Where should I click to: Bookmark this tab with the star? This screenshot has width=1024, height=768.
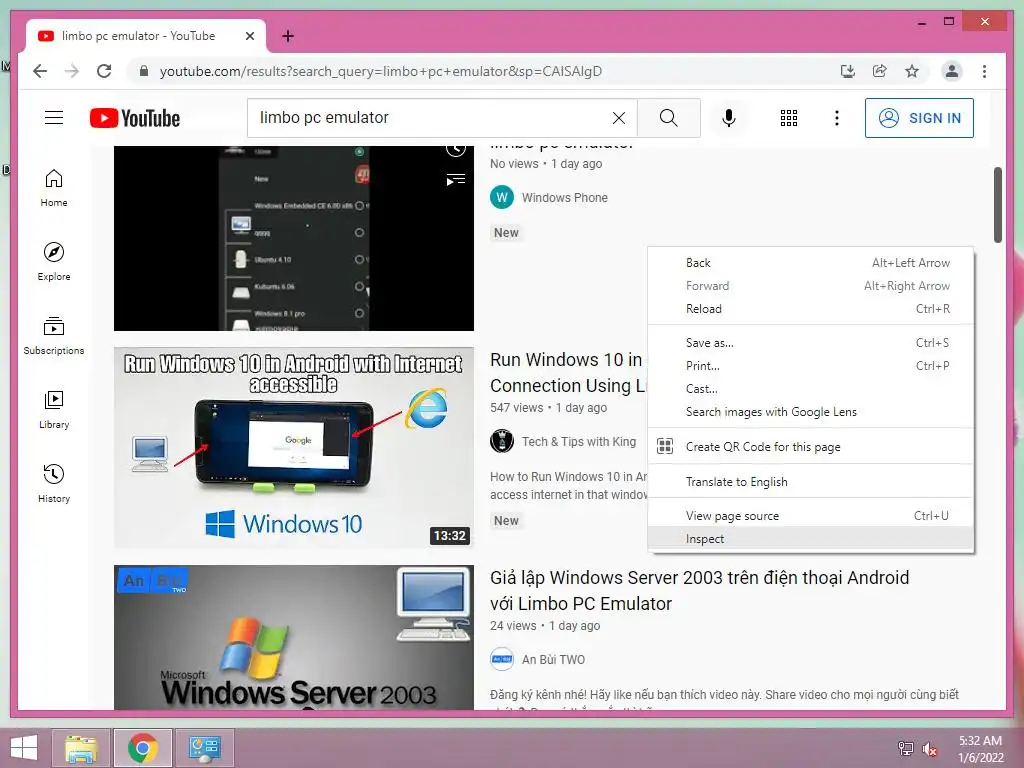pyautogui.click(x=912, y=71)
